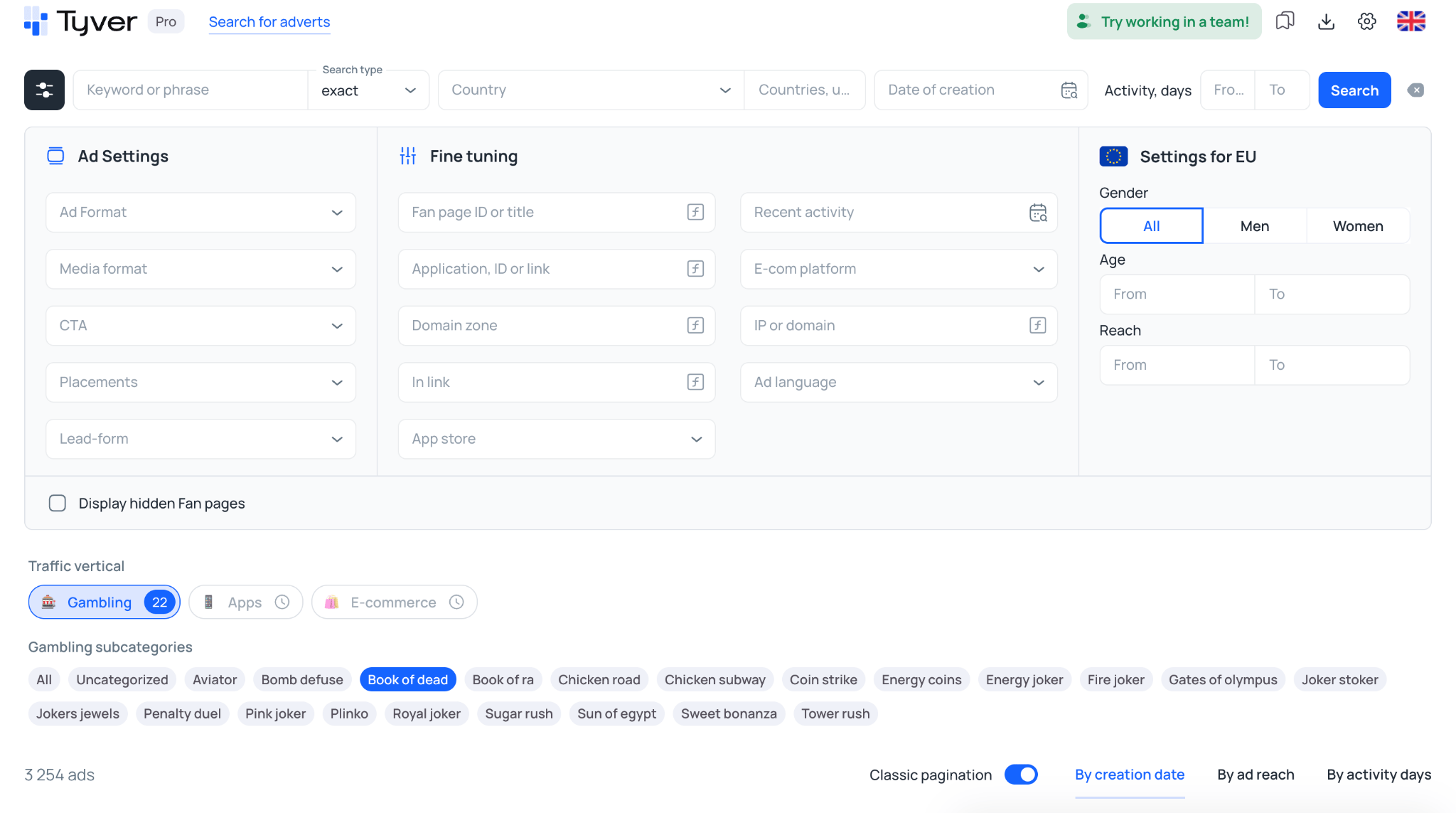The width and height of the screenshot is (1456, 813).
Task: Click the clock icon on Apps chip
Action: pos(282,602)
